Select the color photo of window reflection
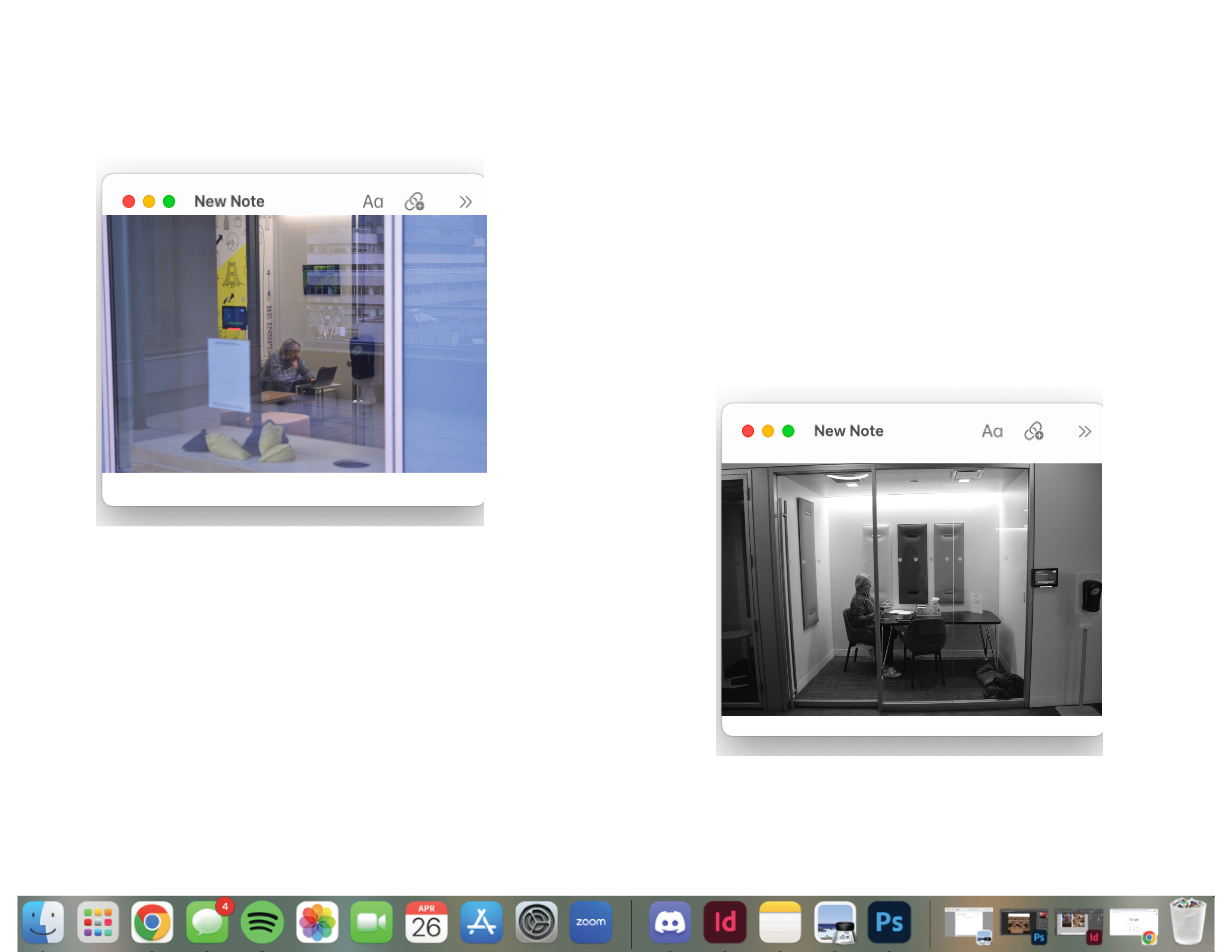This screenshot has width=1232, height=952. [x=294, y=343]
